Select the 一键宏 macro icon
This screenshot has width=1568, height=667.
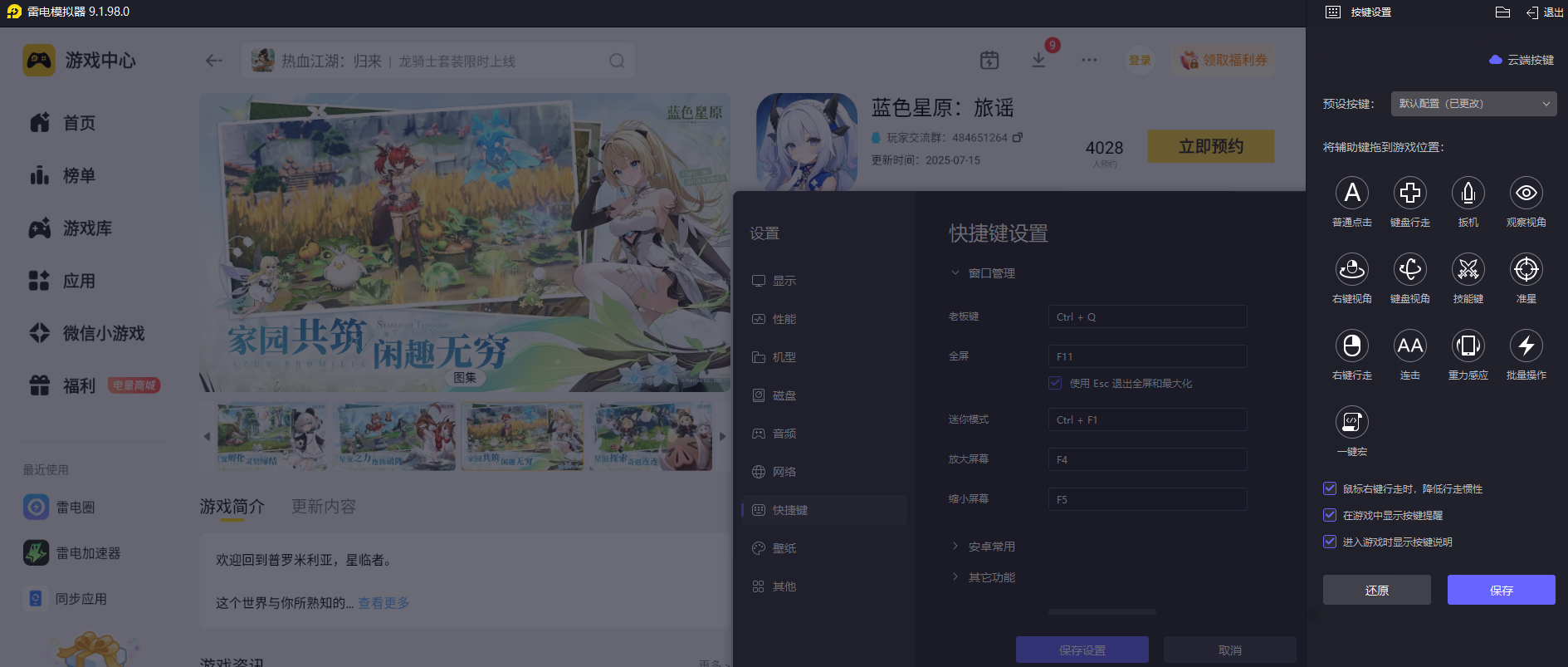pos(1352,422)
